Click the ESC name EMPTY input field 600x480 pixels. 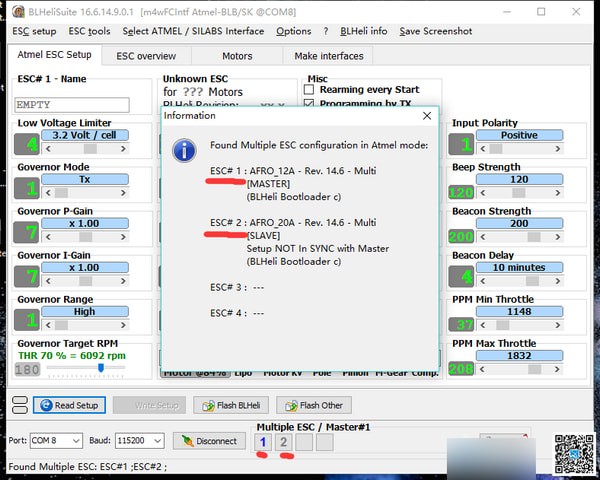pyautogui.click(x=72, y=105)
